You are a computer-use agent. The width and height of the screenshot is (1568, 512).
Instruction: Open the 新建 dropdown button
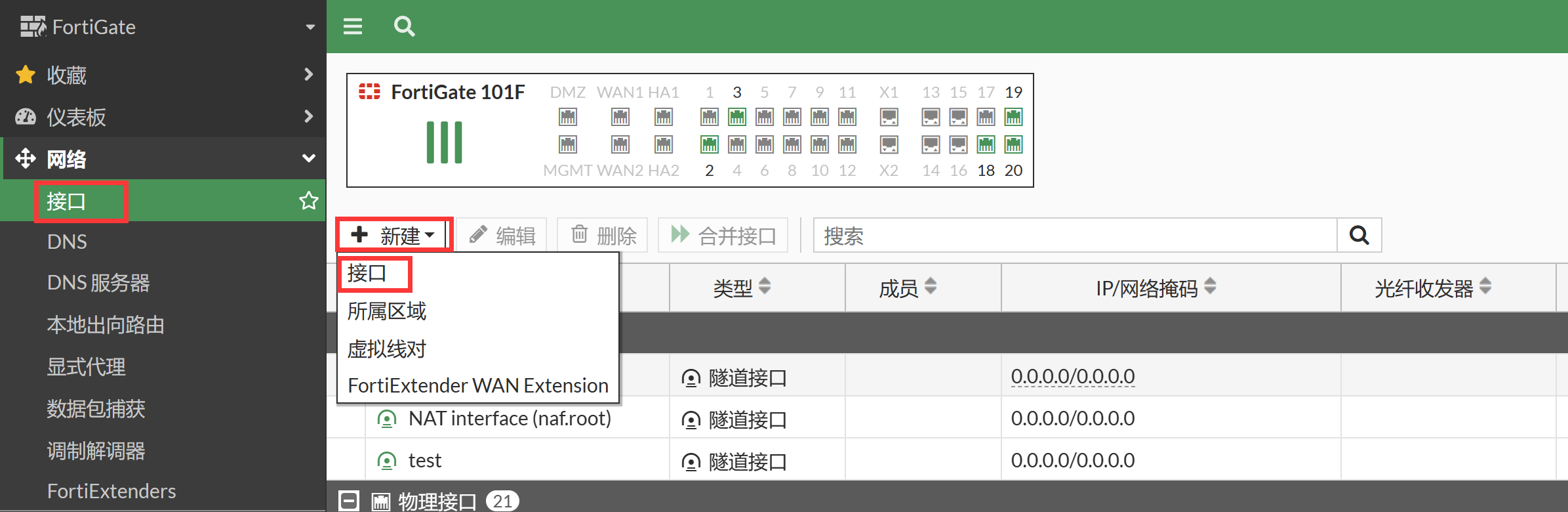(x=394, y=235)
